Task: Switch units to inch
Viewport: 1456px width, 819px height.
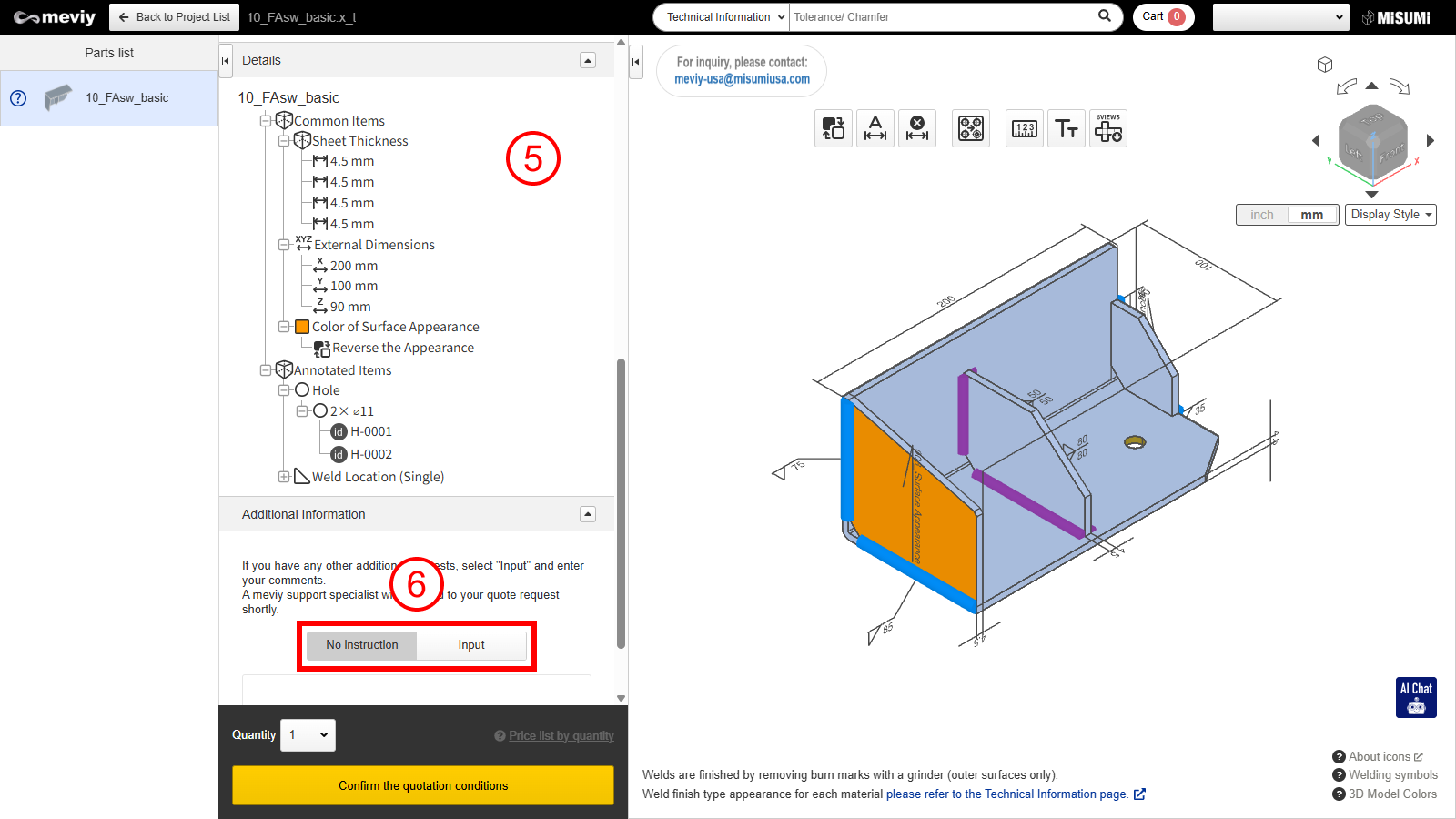Action: 1262,215
